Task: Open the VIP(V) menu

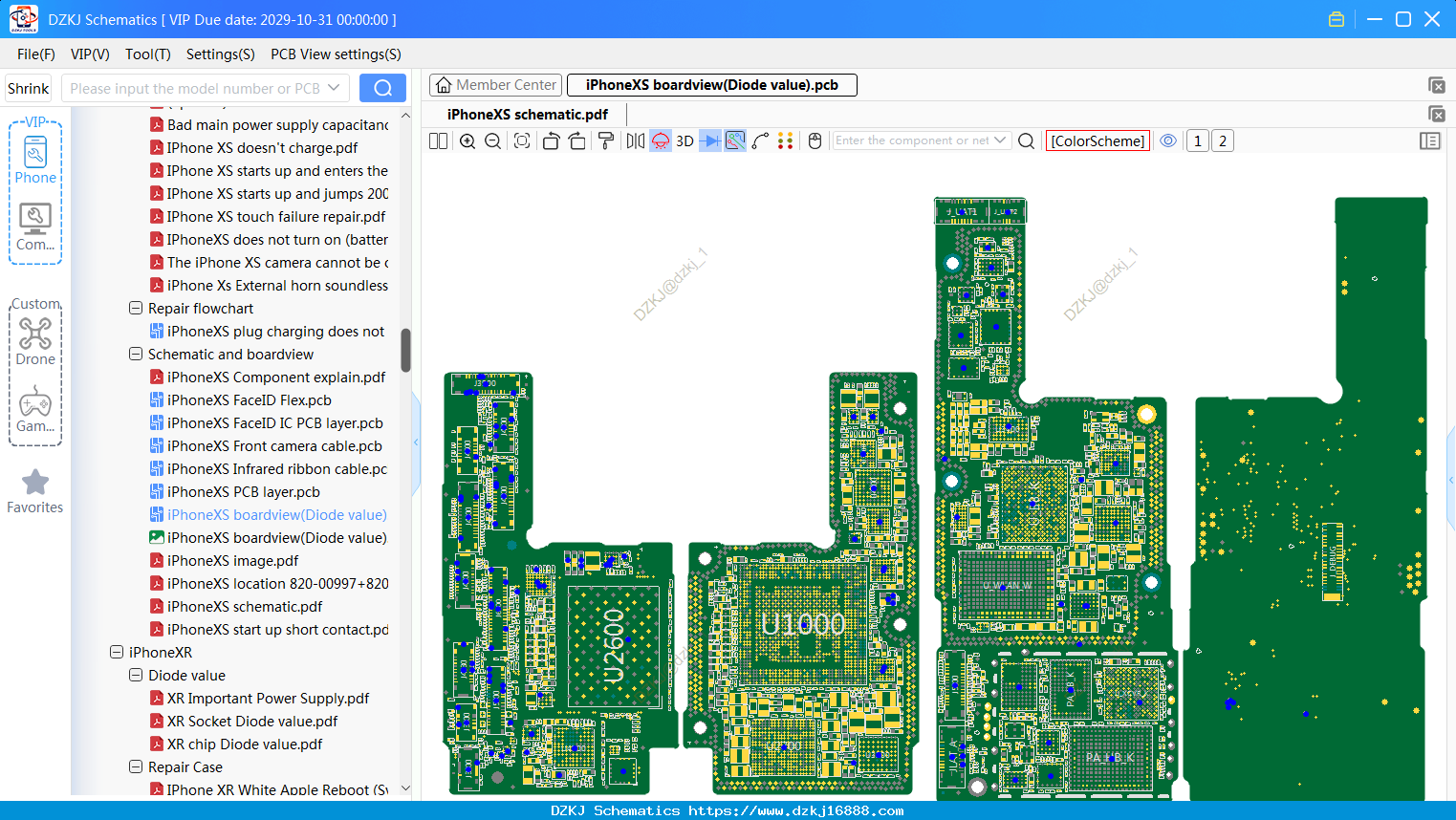Action: pyautogui.click(x=90, y=54)
